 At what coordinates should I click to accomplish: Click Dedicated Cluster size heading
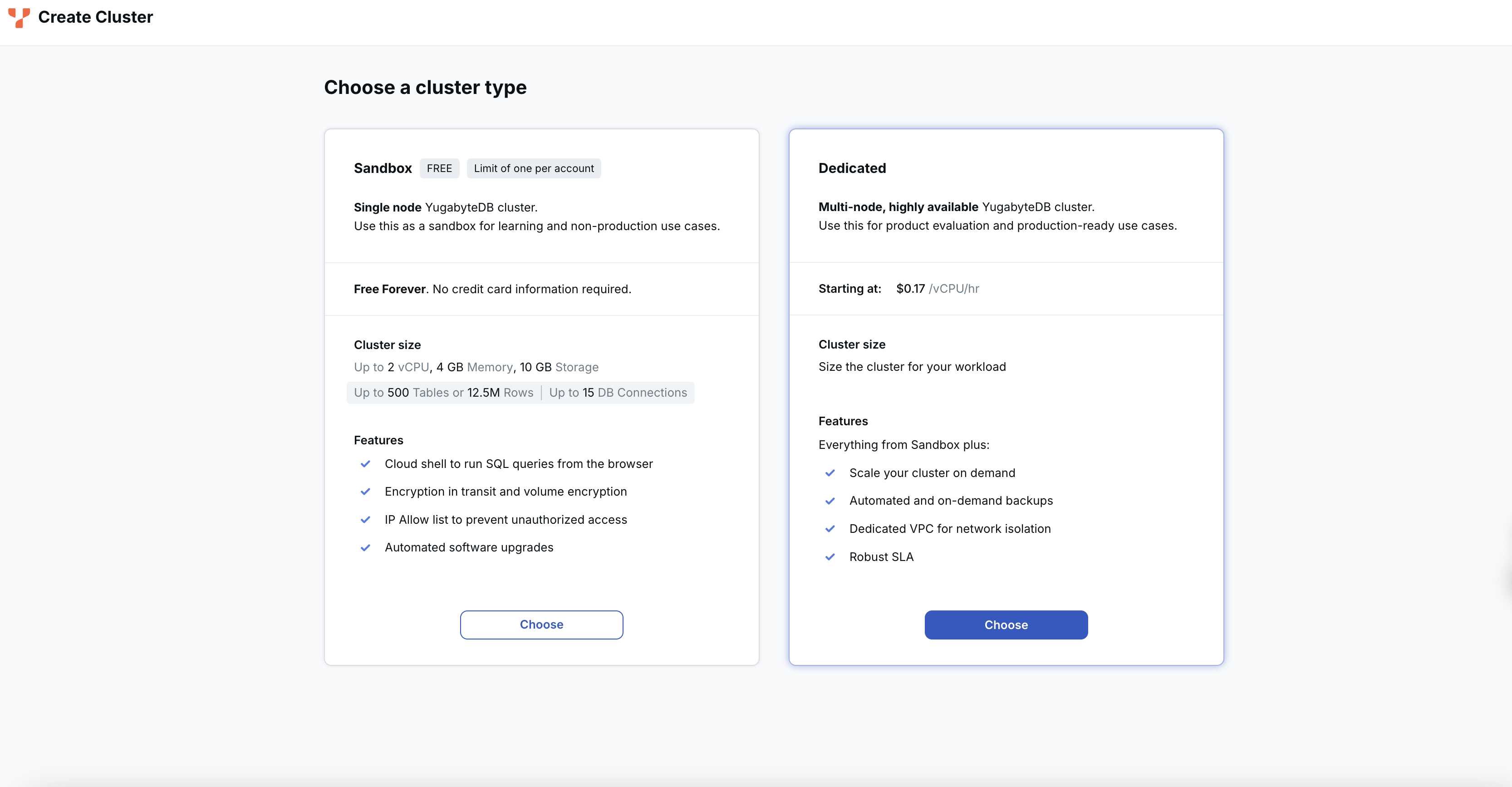[x=852, y=344]
